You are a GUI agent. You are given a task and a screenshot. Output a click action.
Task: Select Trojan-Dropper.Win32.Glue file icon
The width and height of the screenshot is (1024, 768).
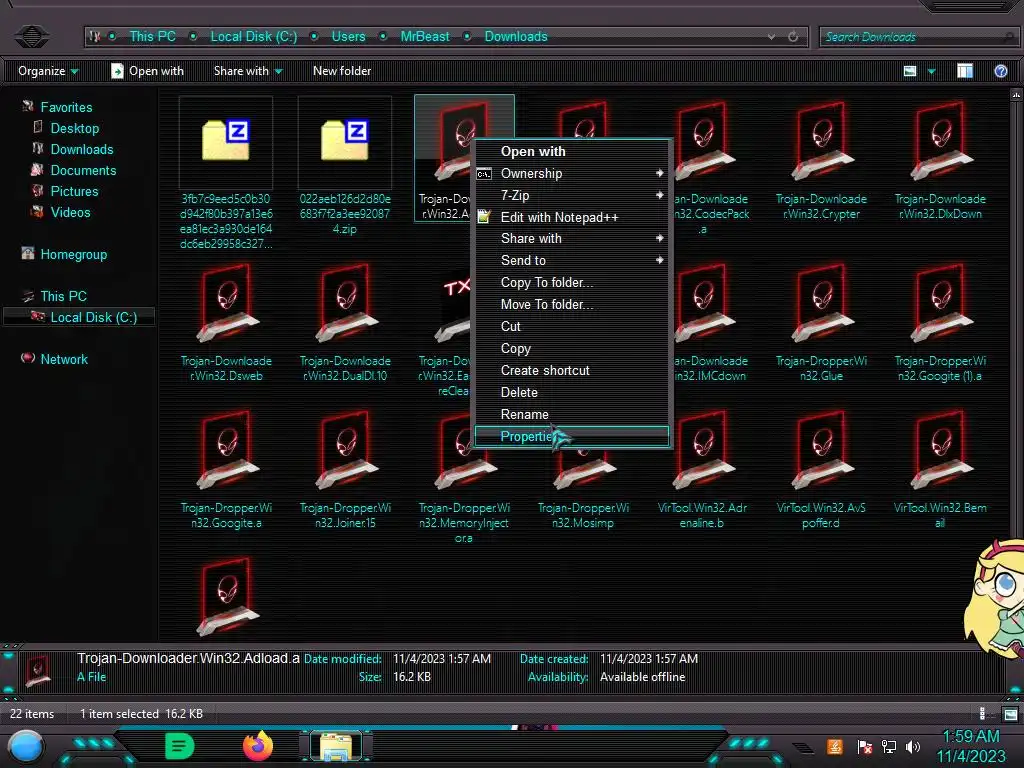[x=821, y=303]
